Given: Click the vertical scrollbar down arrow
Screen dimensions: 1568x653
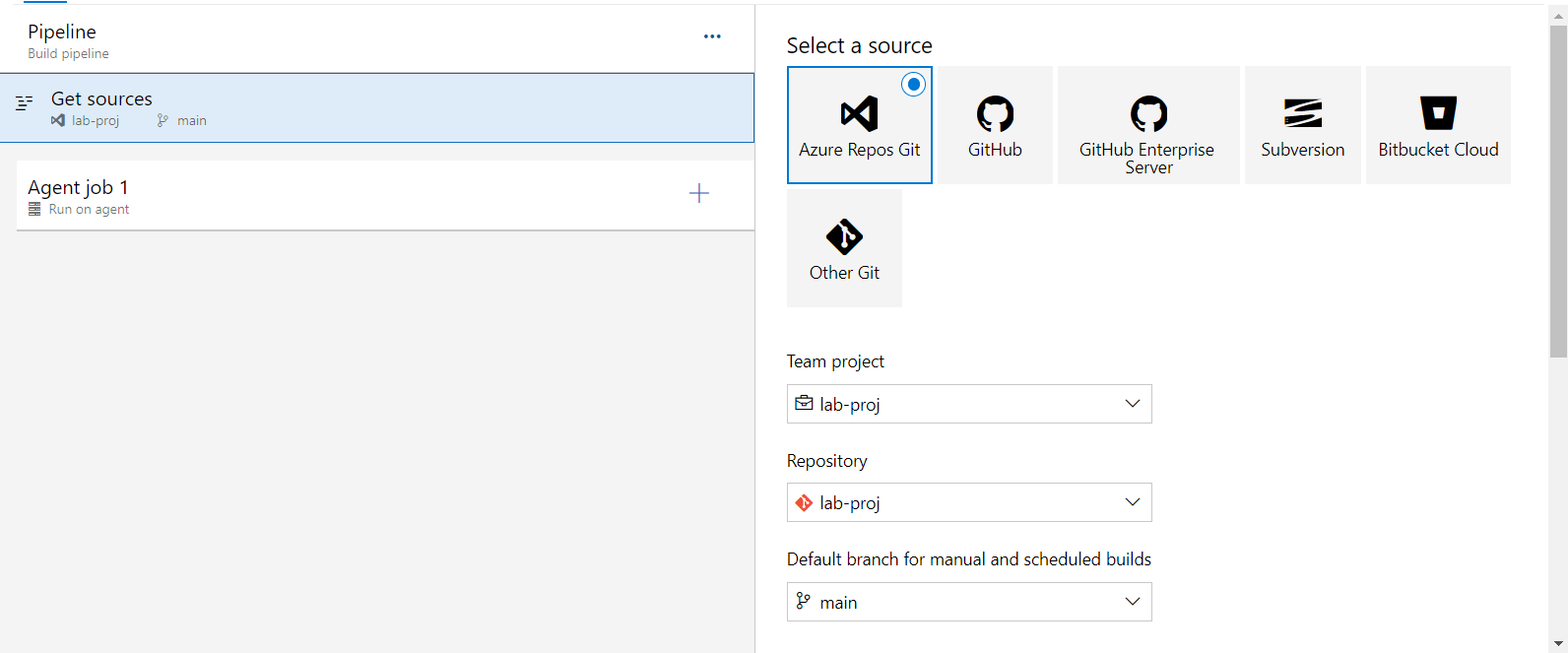Looking at the screenshot, I should [1557, 644].
